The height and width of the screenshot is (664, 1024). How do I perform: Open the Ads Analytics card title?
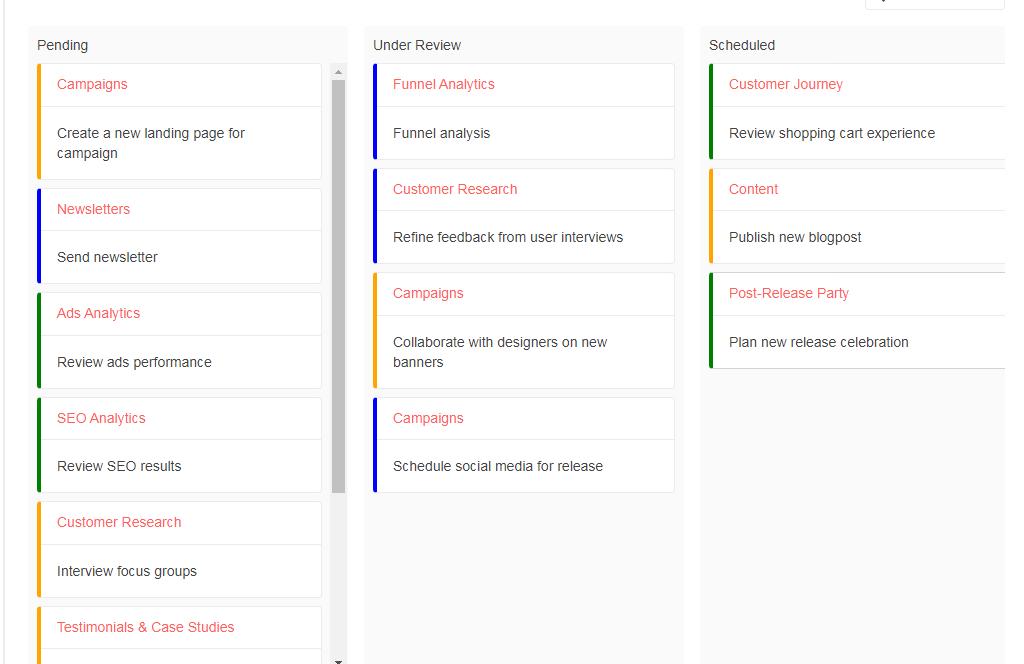[98, 313]
